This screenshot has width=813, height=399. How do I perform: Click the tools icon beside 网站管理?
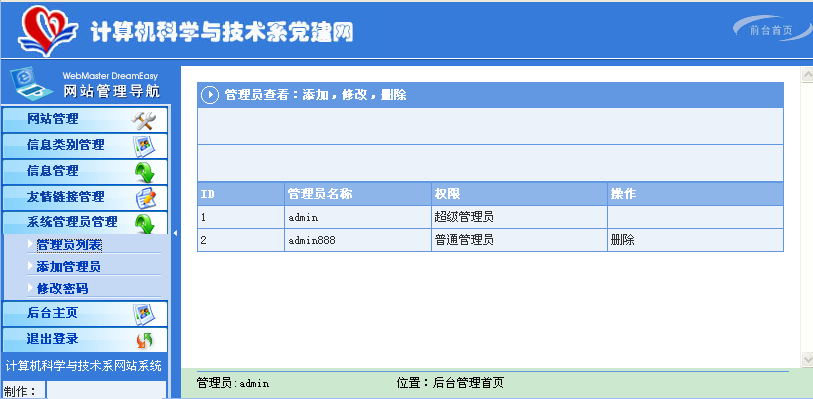(144, 121)
